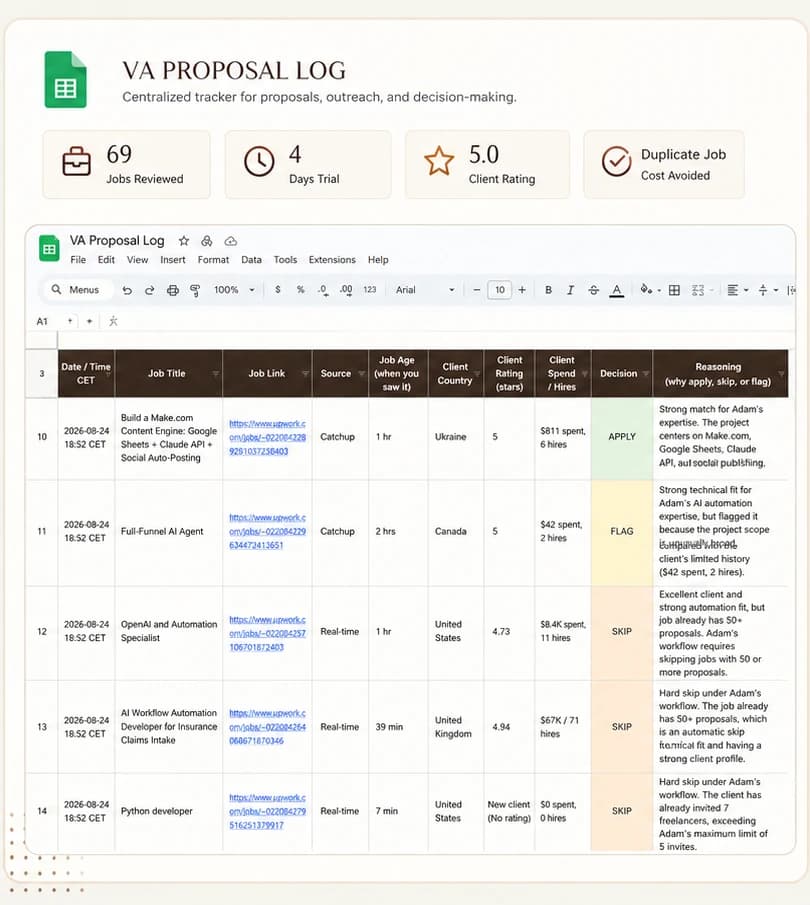The width and height of the screenshot is (810, 905).
Task: Open the job link for OpenAI and Automation Specialist
Action: coord(267,633)
